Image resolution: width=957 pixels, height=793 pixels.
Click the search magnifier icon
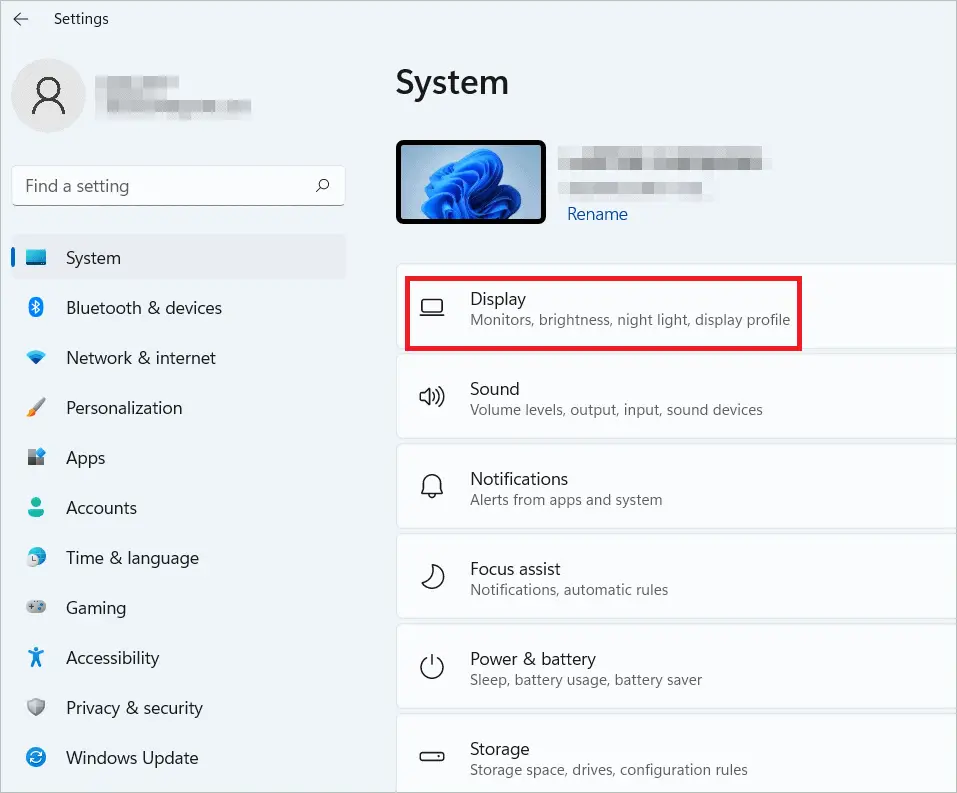[322, 186]
